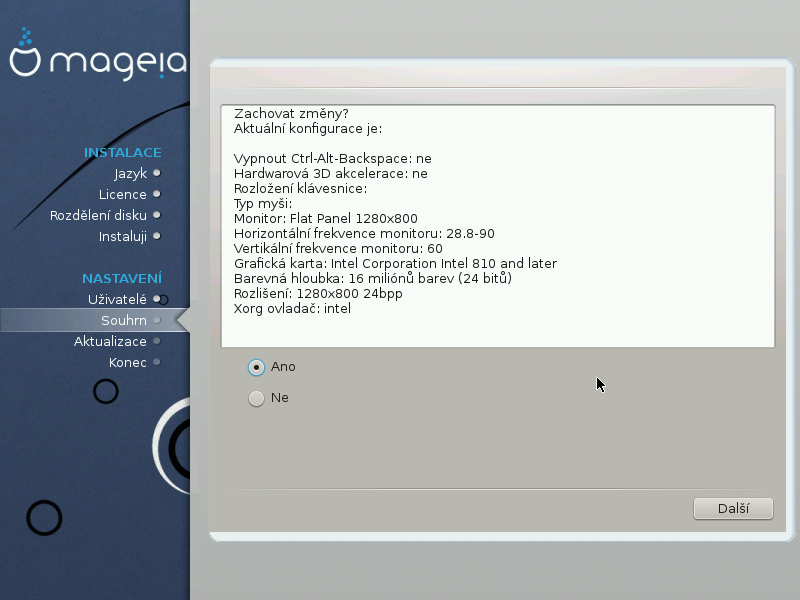Click the 'Zachovat změny?' text
Image resolution: width=800 pixels, height=600 pixels.
291,114
